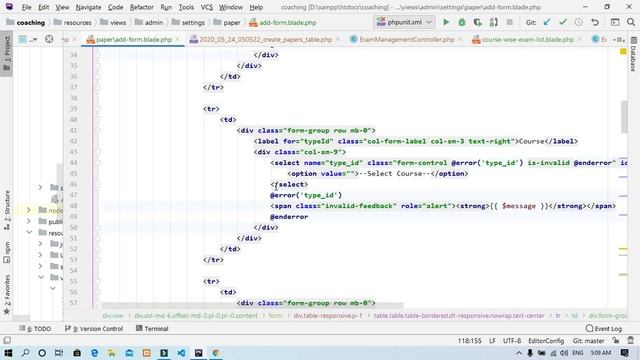640x360 pixels.
Task: Open the Project tool window
Action: (7, 54)
